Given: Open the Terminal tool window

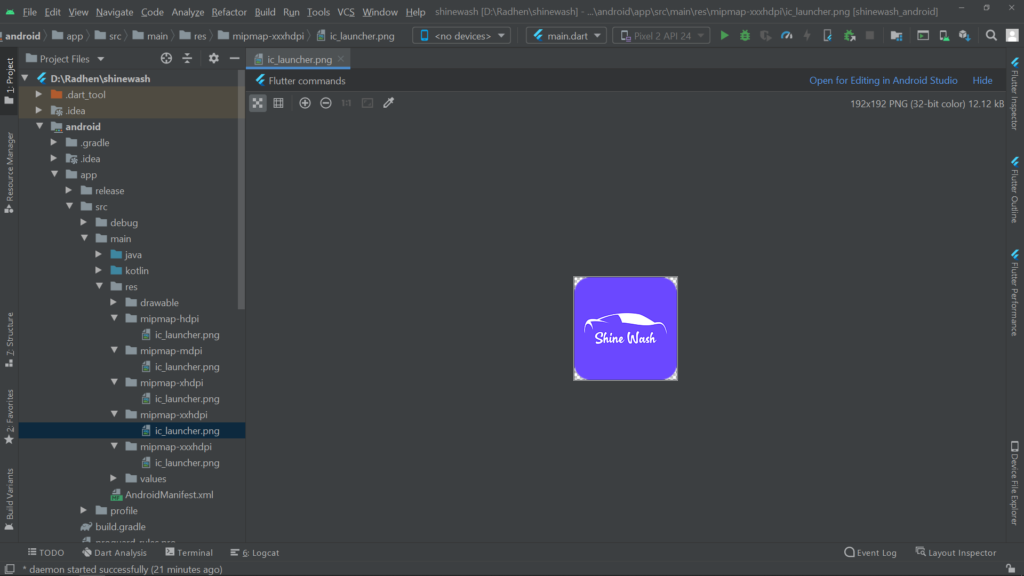Looking at the screenshot, I should pyautogui.click(x=189, y=552).
